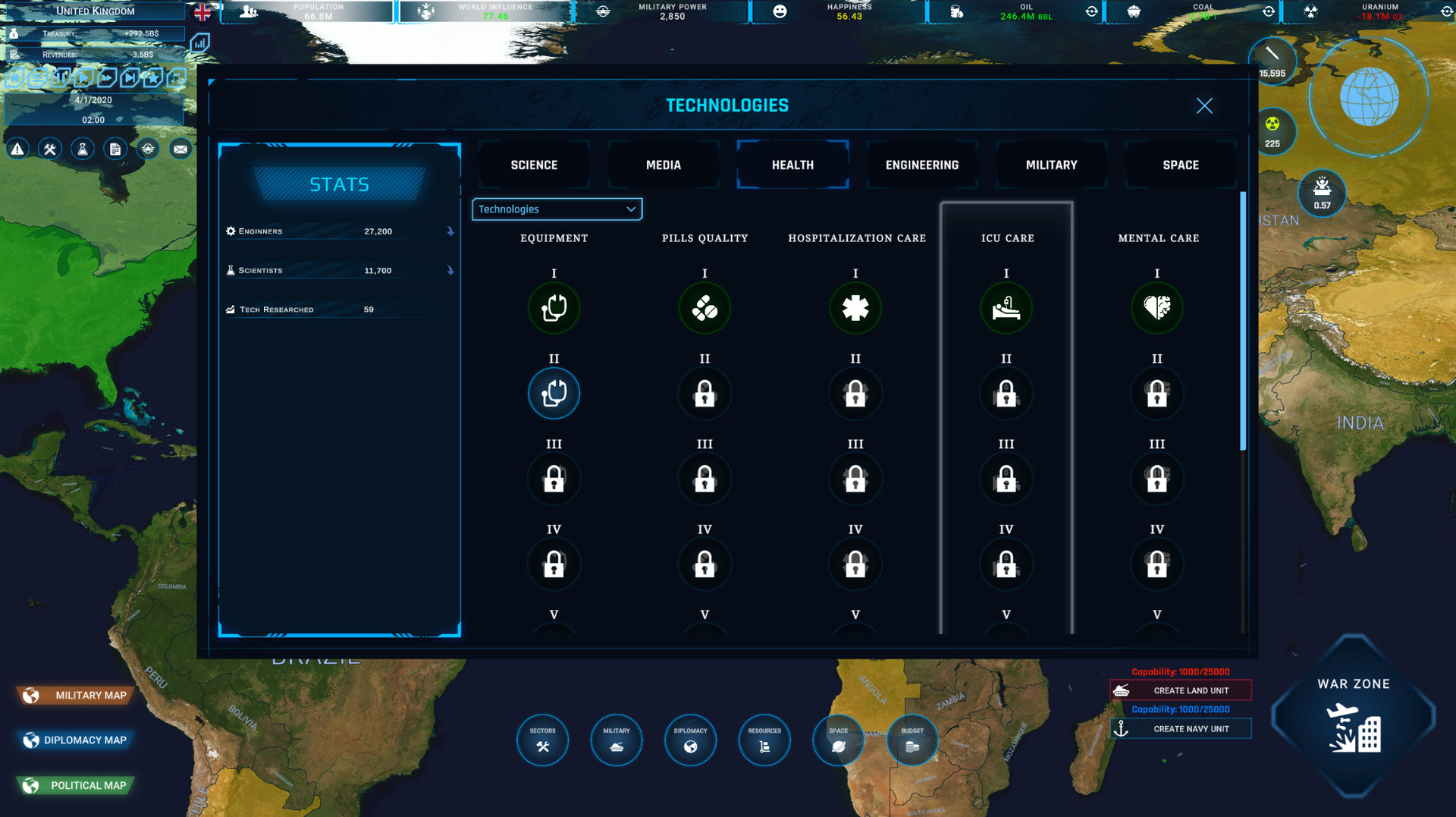Collapse the Engineers stat arrow
The image size is (1456, 817).
tap(450, 231)
